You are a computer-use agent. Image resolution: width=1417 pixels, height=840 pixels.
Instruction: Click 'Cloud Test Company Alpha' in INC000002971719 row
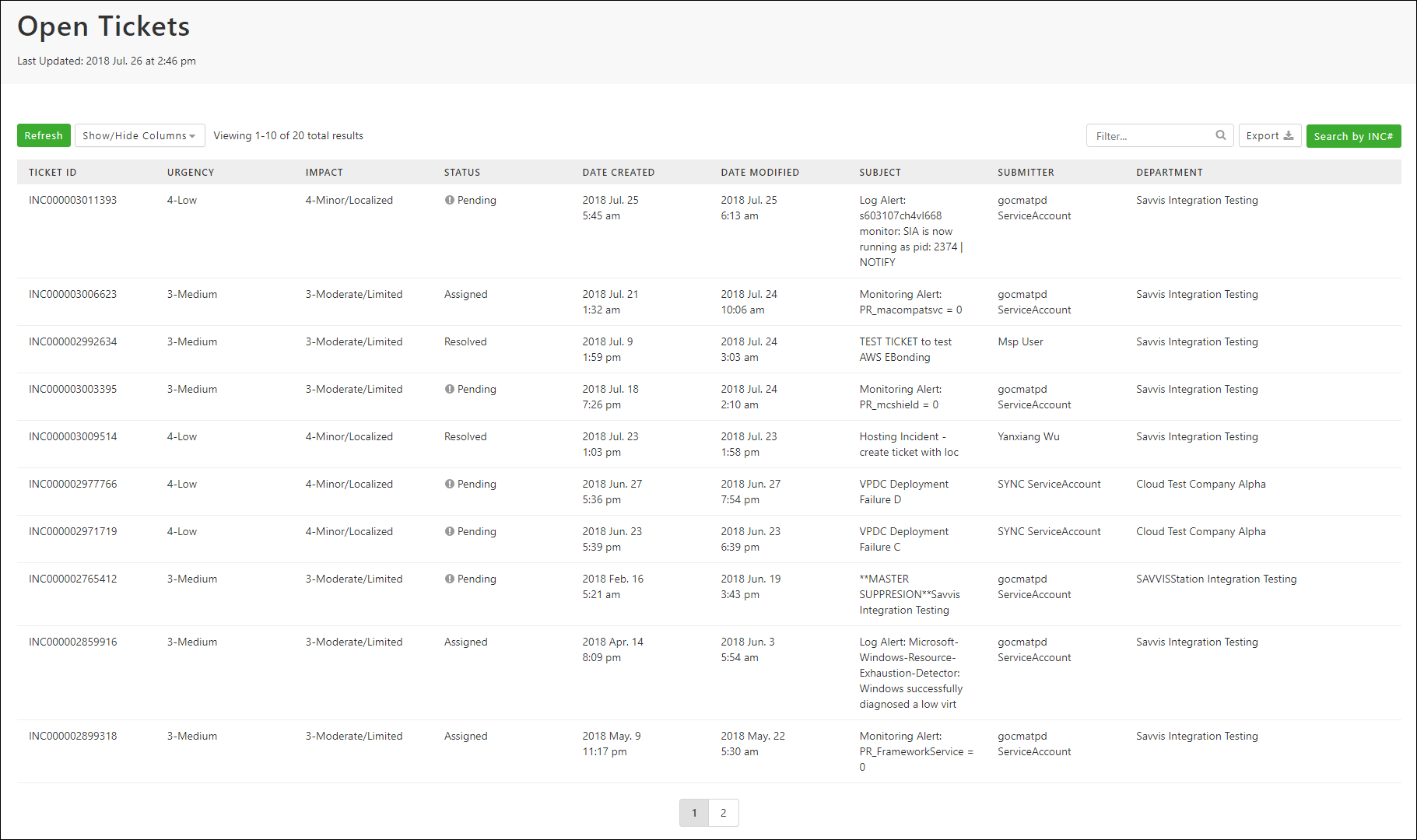(1201, 531)
